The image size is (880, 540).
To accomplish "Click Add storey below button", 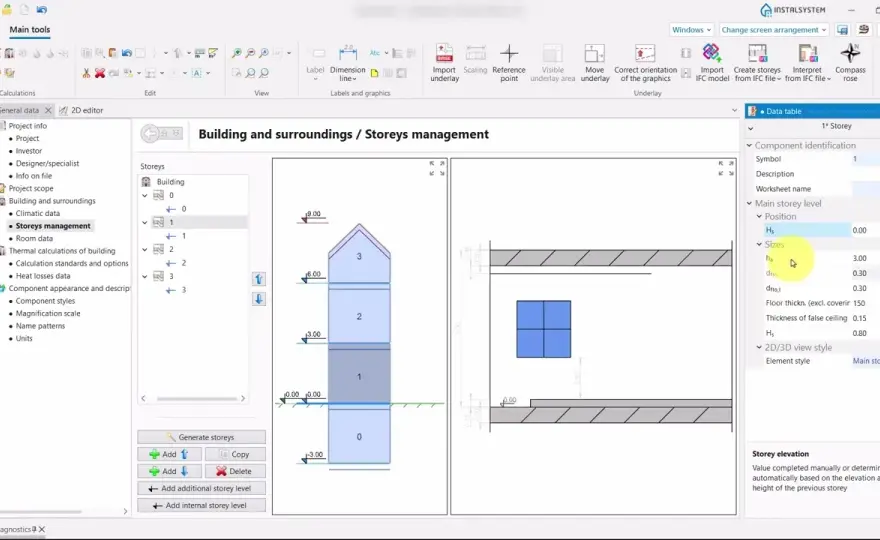I will click(x=169, y=471).
